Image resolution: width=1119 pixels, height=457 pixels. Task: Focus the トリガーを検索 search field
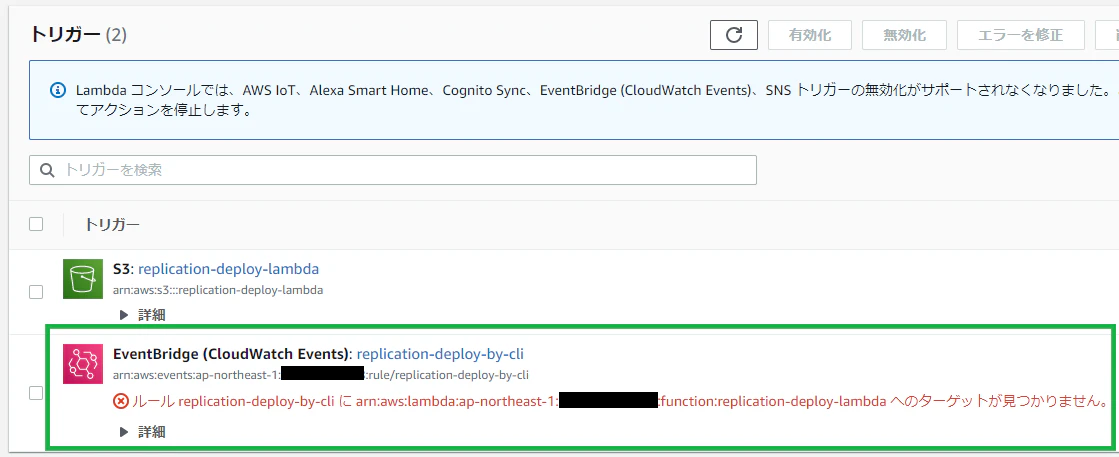pos(393,170)
